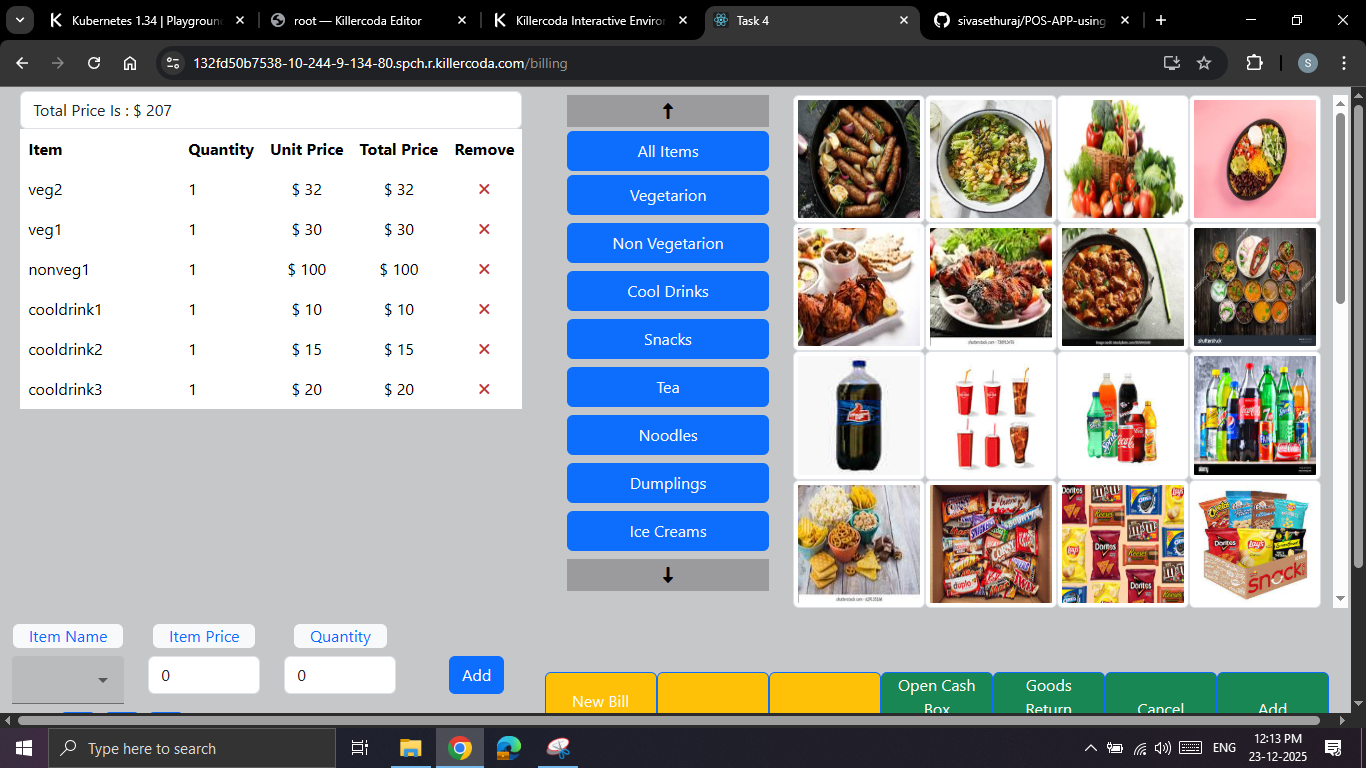Bookmark the billing page with the star icon
Screen dimensions: 1366x768
coord(1204,62)
